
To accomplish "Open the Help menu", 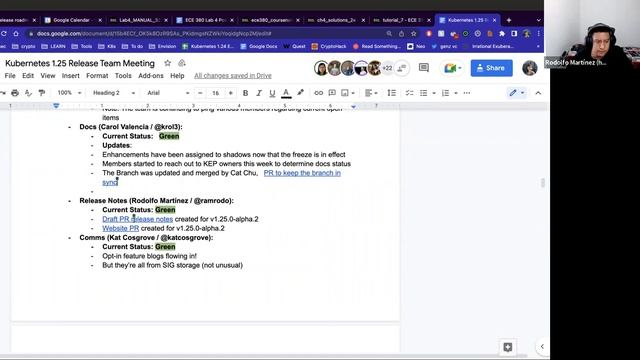I will [x=177, y=76].
